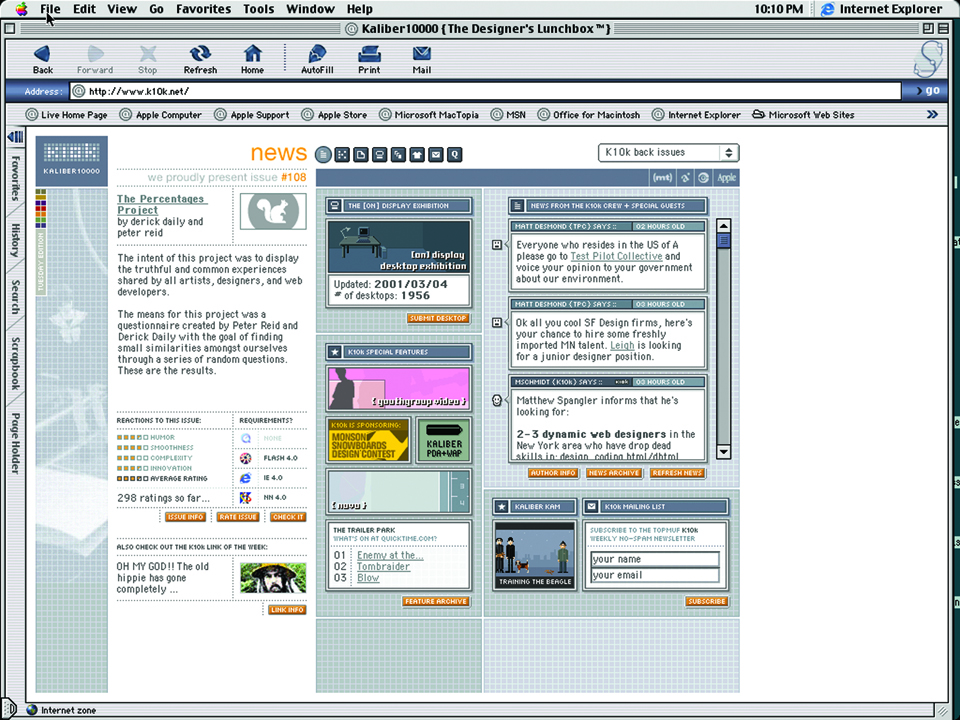Open the K10k back issues dropdown

click(x=668, y=152)
